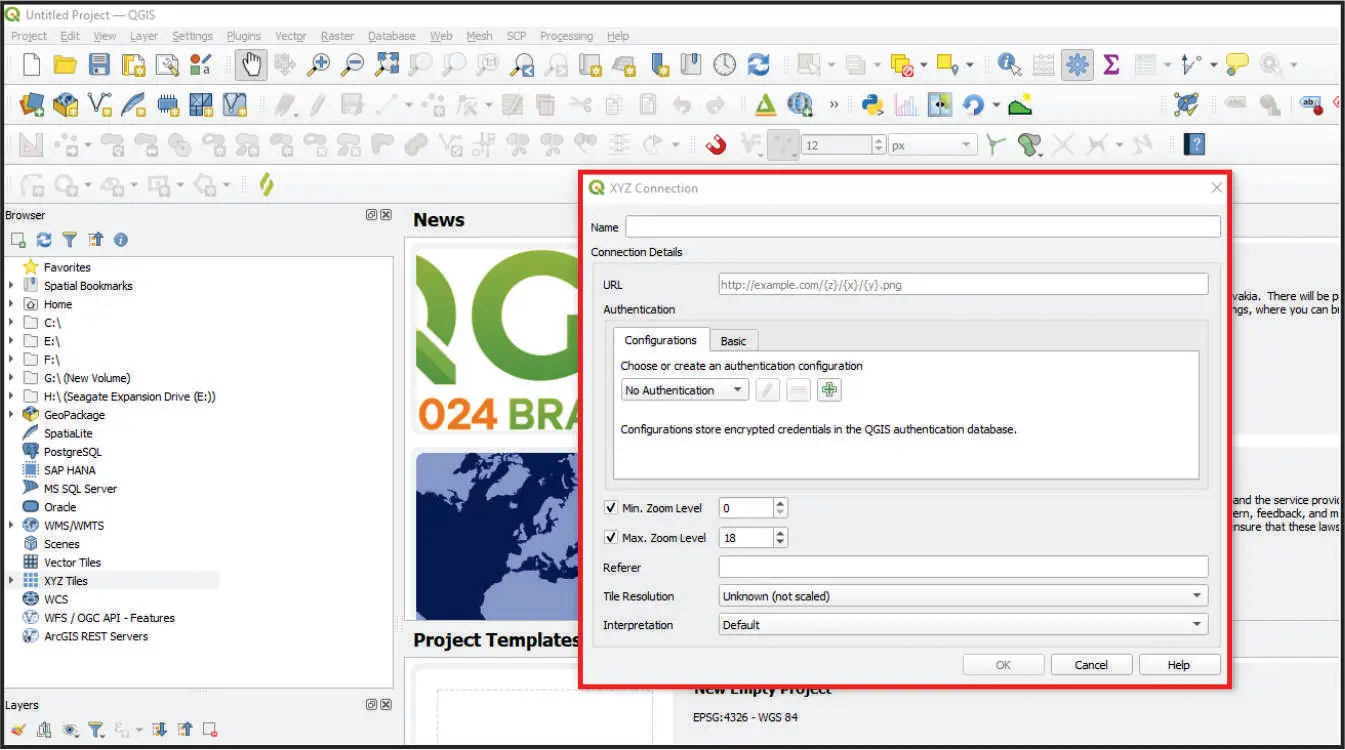Click the New Project blank page icon
Viewport: 1345px width, 750px height.
(31, 65)
